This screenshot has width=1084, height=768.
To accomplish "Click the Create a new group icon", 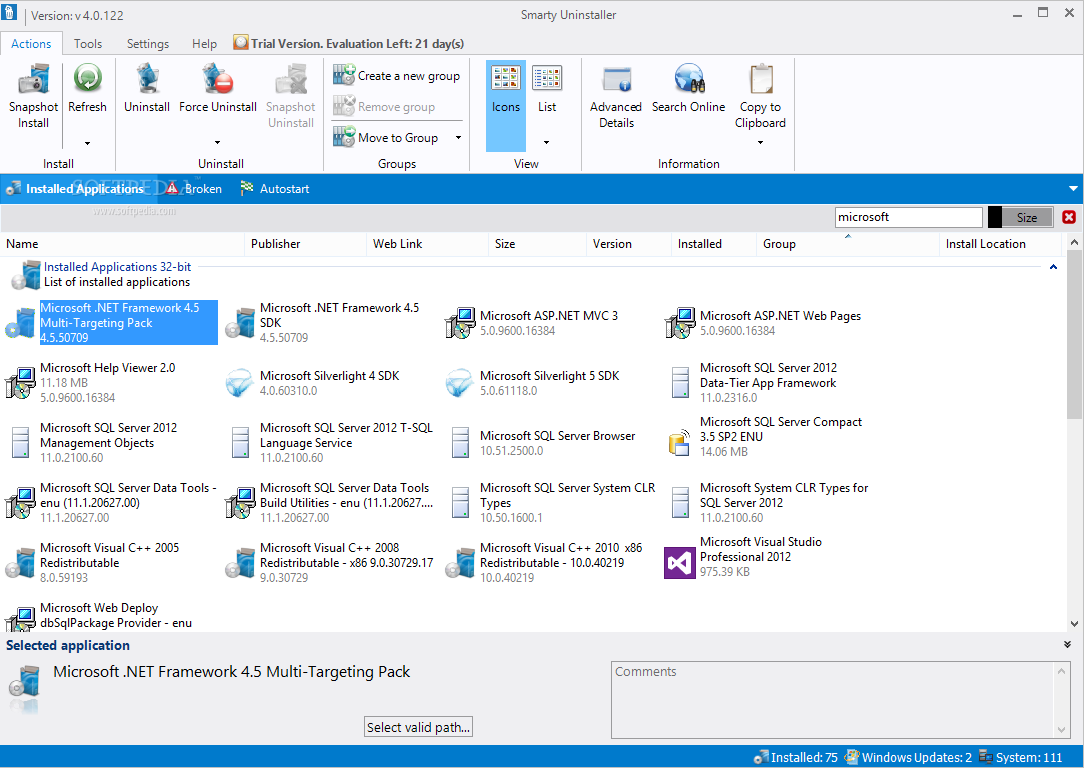I will (x=344, y=75).
